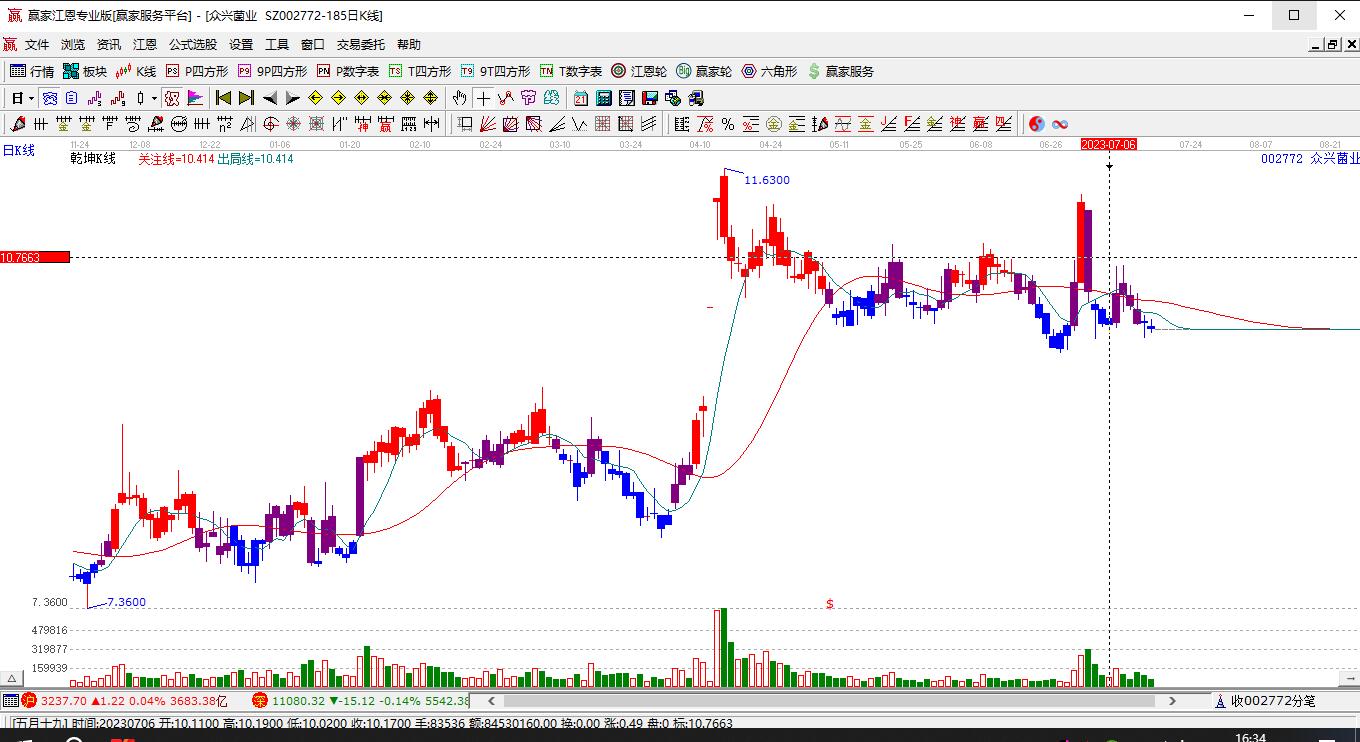This screenshot has height=742, width=1360.
Task: Open the T数字表 number table
Action: pos(571,71)
